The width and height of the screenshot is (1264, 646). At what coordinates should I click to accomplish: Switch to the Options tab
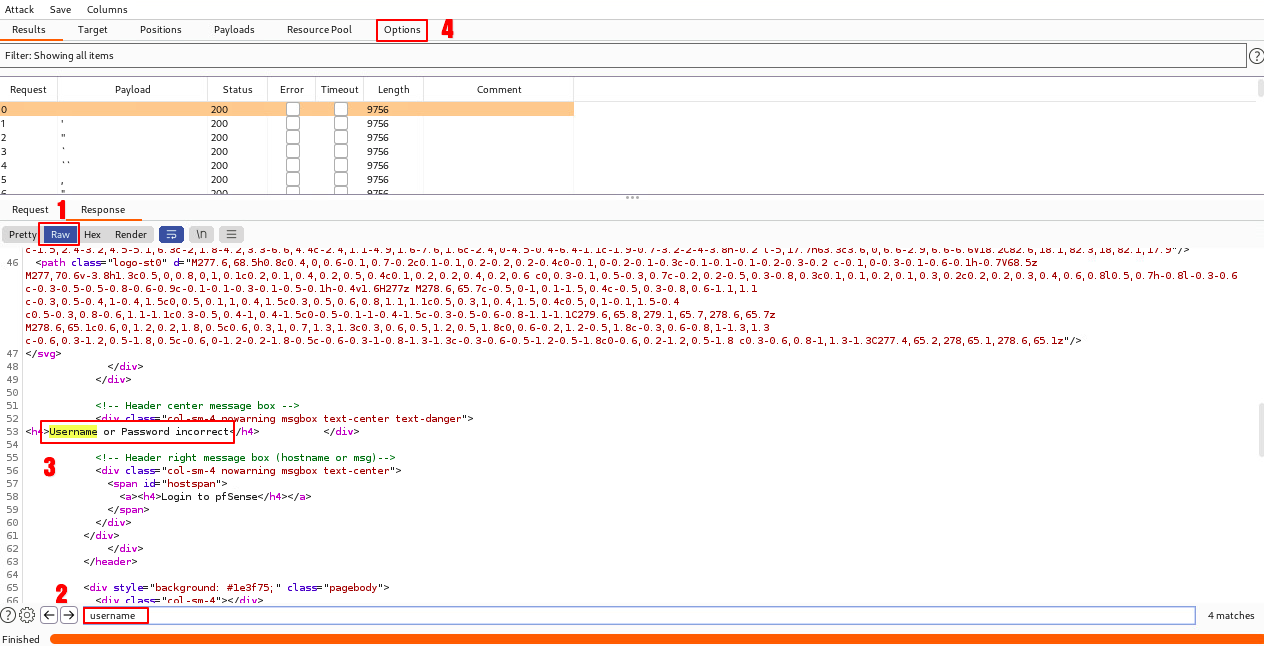[x=402, y=30]
